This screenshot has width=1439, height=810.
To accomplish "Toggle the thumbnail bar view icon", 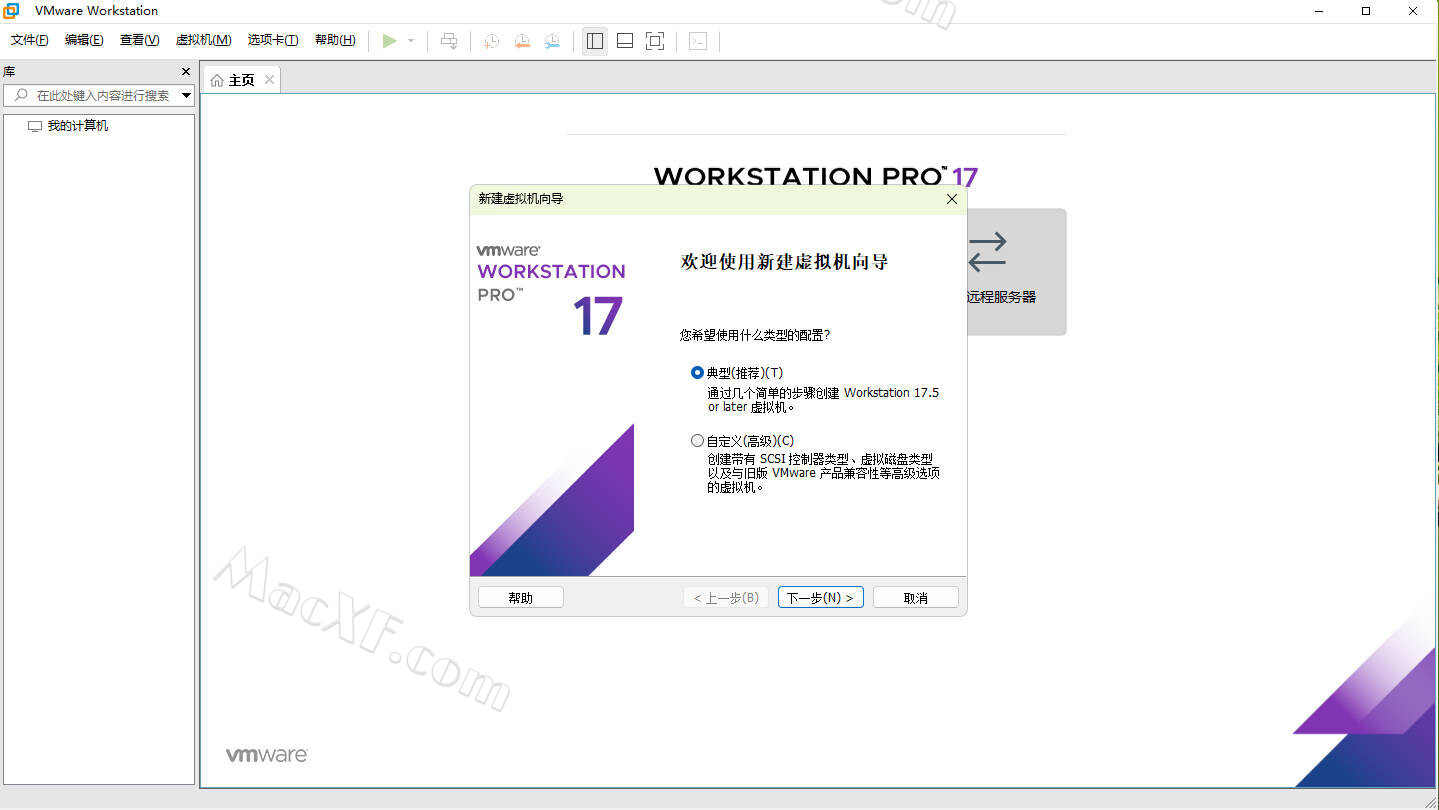I will coord(625,41).
